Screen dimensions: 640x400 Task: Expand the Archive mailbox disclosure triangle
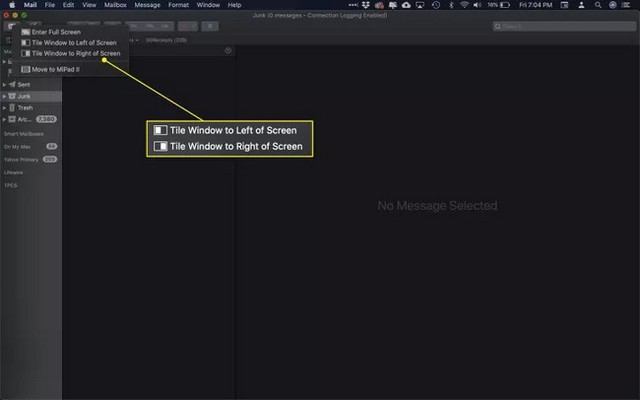pos(4,119)
